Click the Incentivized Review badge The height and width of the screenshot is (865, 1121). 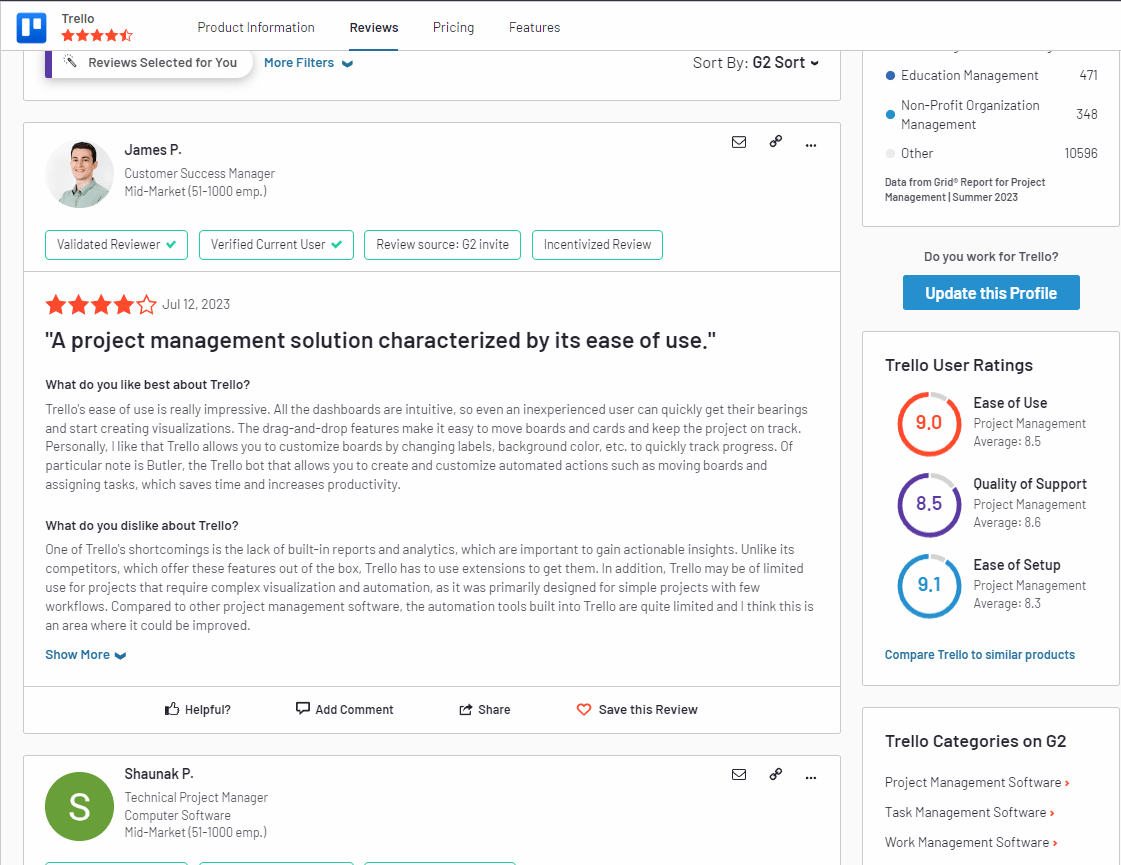tap(597, 244)
